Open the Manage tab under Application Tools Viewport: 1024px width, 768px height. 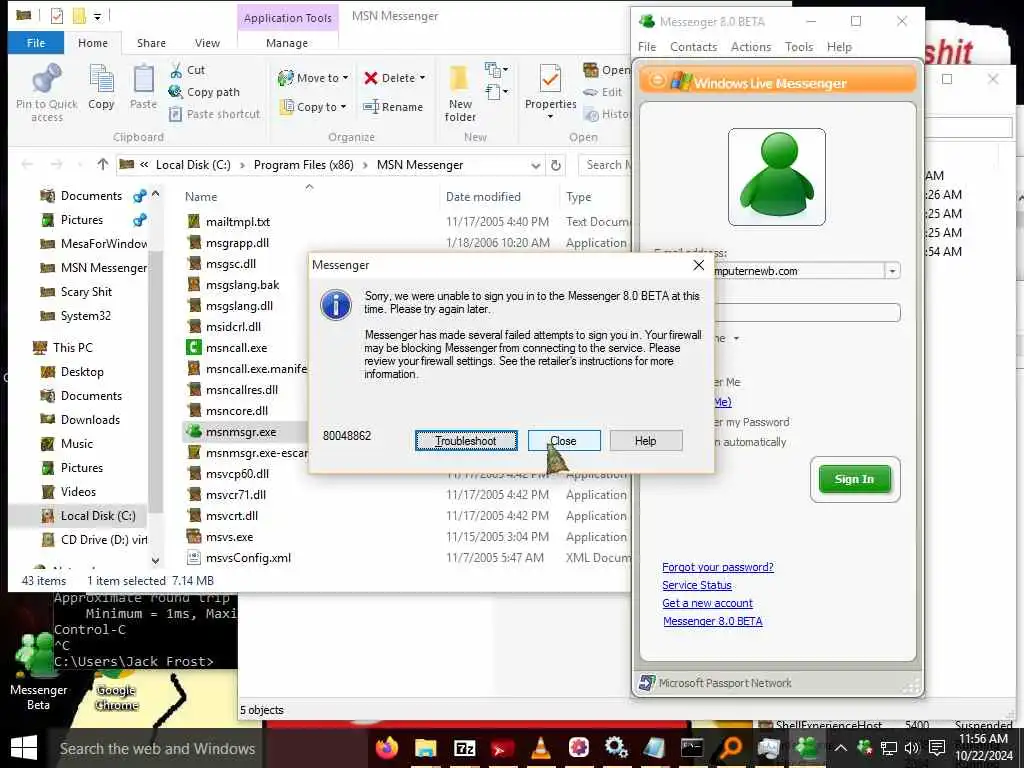pyautogui.click(x=287, y=42)
